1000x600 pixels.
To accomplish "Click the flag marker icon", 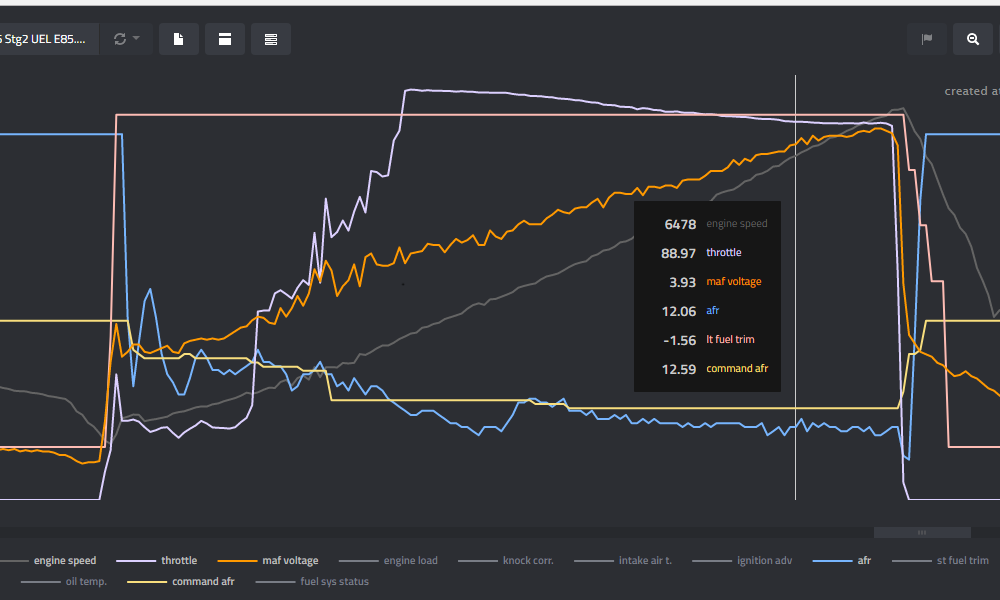I will pos(927,39).
